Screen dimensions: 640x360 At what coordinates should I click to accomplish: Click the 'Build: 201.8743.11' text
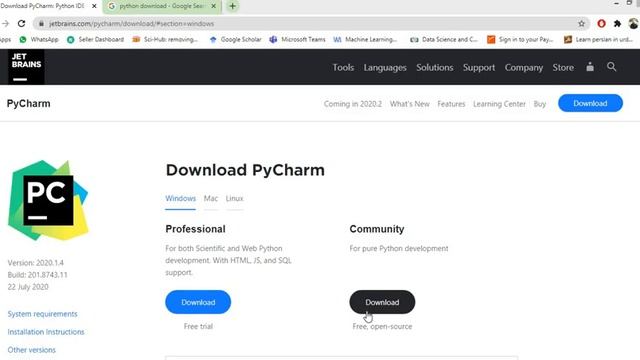pyautogui.click(x=37, y=275)
